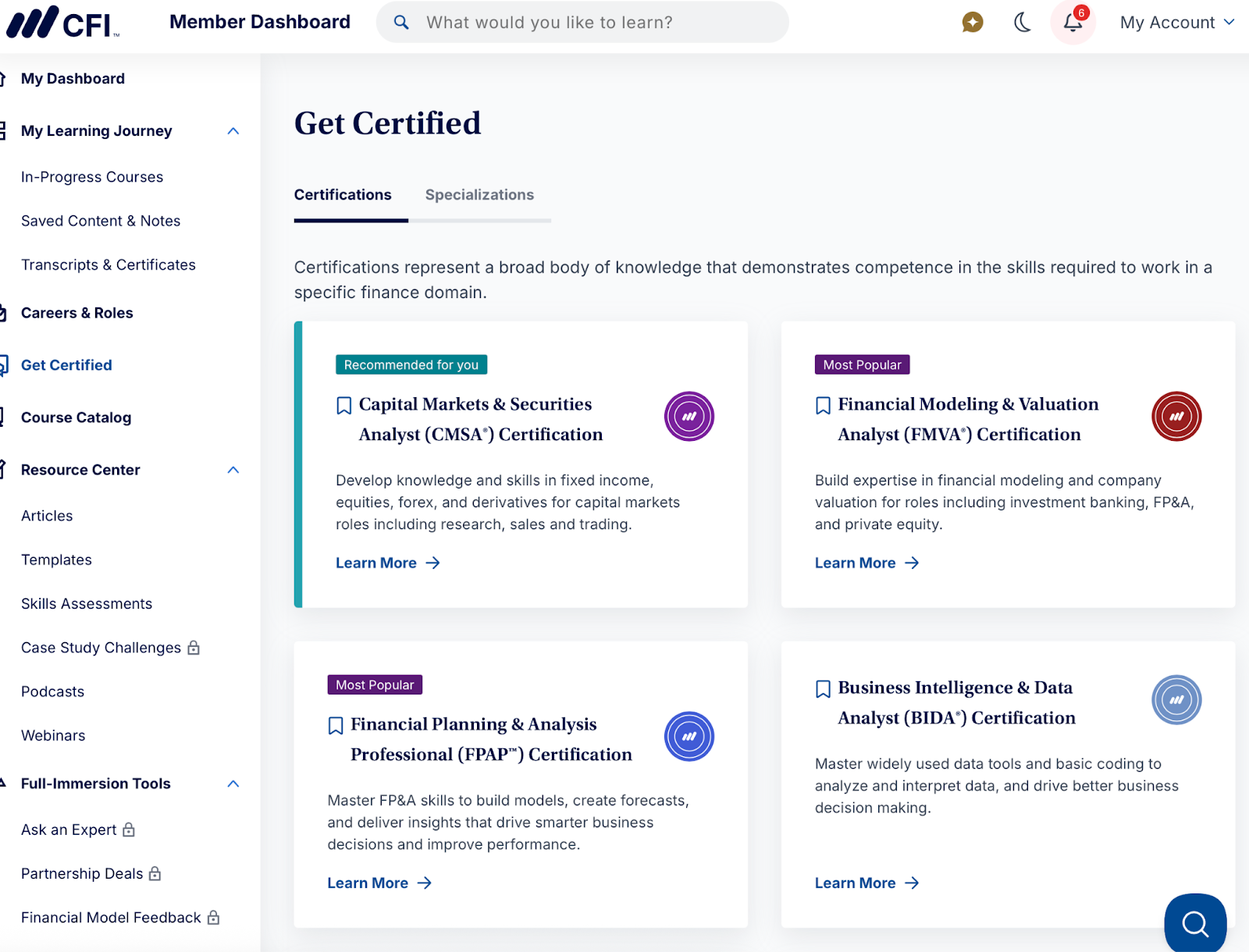Click 'Recommended for you' badge
The width and height of the screenshot is (1249, 952).
click(x=411, y=364)
